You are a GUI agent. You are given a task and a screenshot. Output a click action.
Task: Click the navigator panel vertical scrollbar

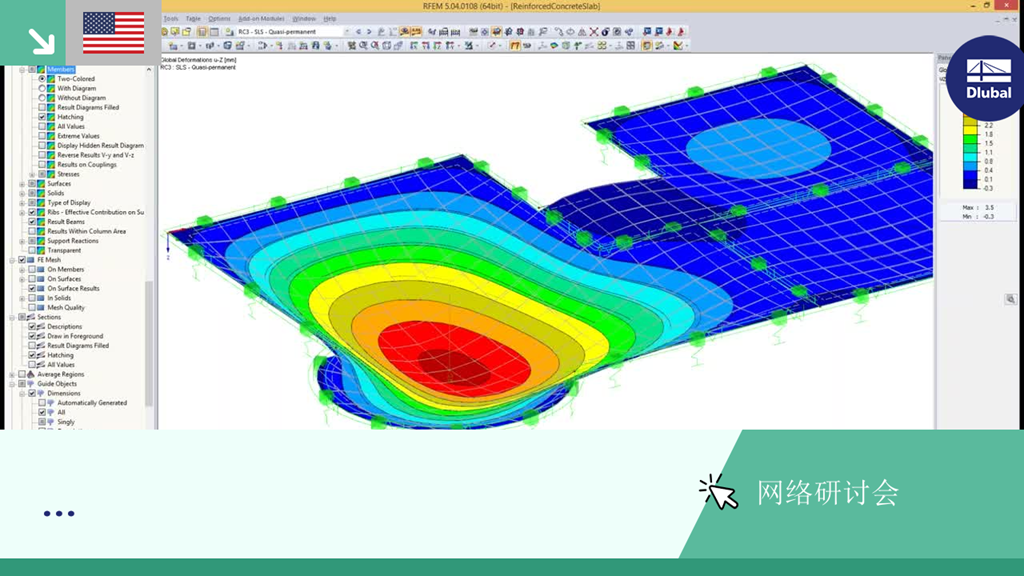tap(149, 248)
